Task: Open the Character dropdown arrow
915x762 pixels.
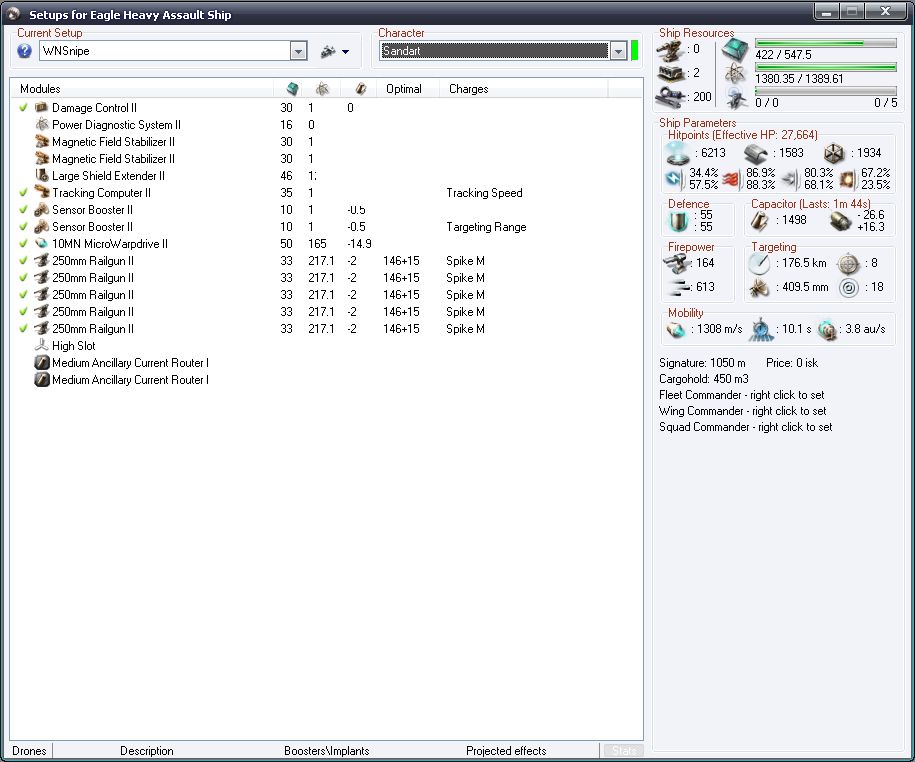Action: (618, 51)
